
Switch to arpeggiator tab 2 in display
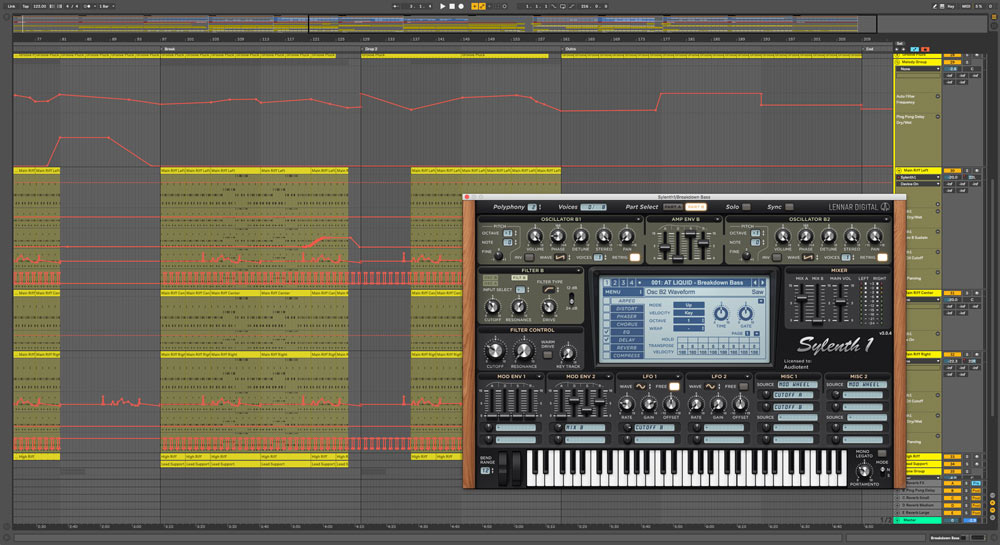(614, 283)
